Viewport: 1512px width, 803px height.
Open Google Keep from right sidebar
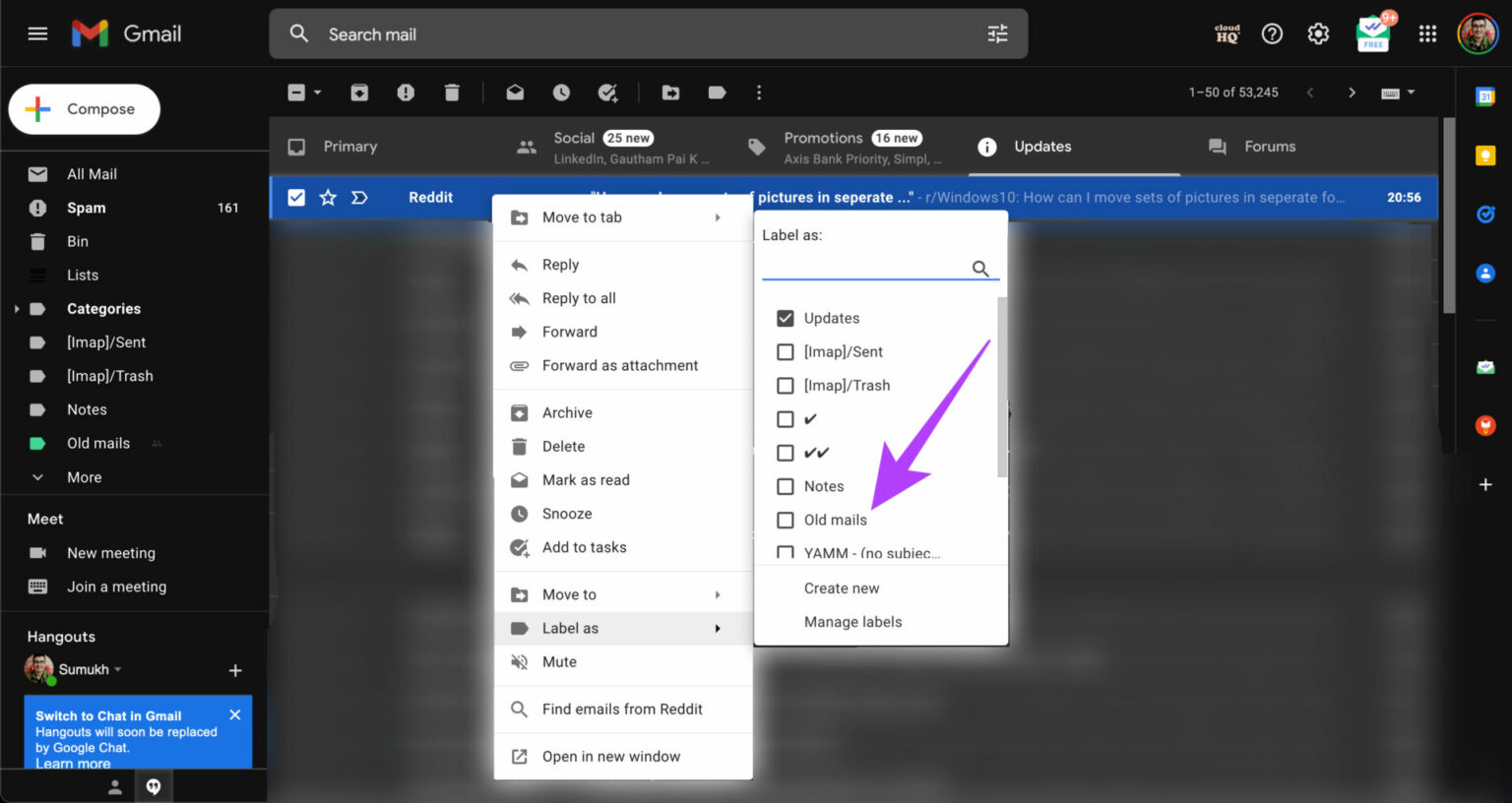click(x=1486, y=154)
